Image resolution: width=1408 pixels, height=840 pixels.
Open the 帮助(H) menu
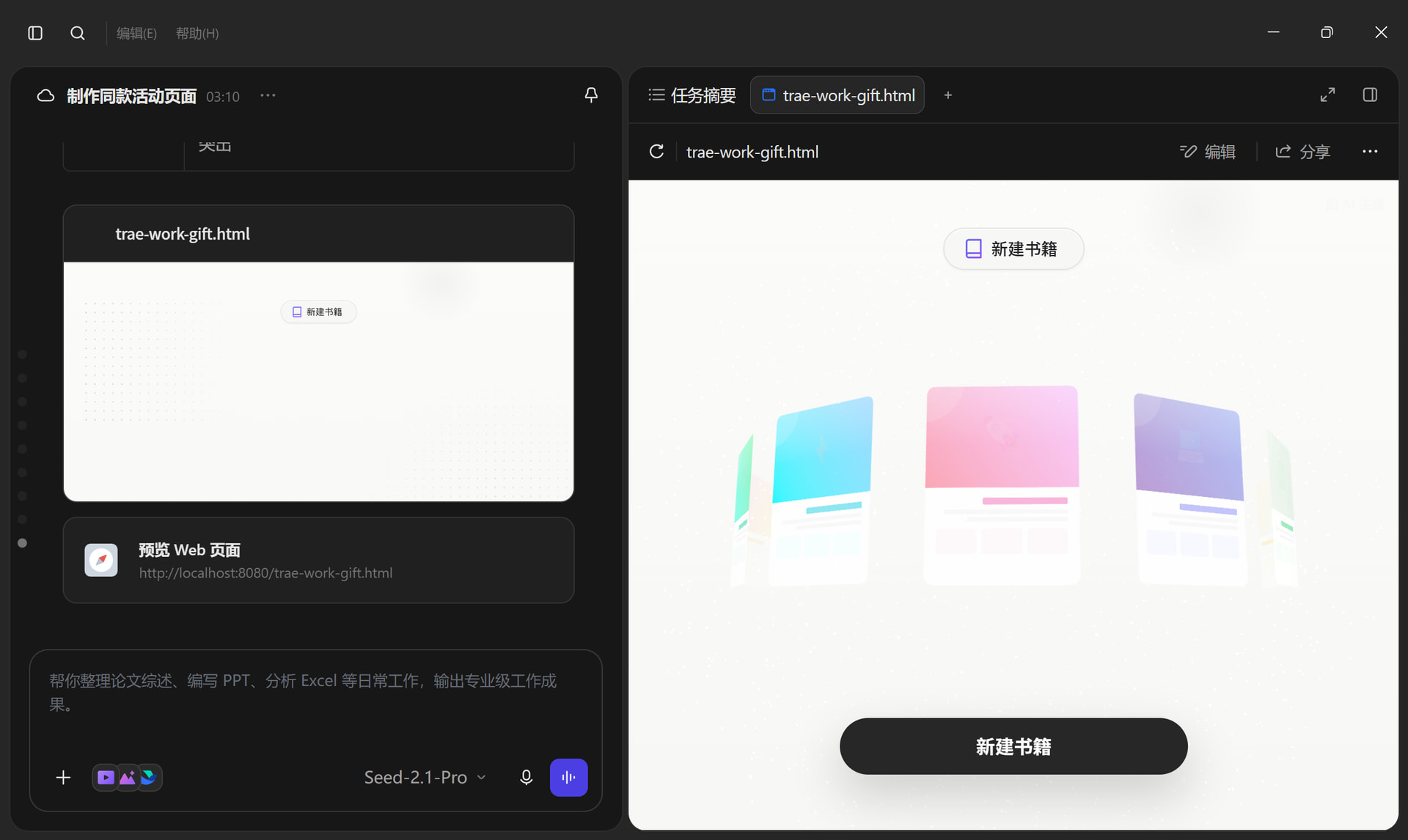(197, 33)
